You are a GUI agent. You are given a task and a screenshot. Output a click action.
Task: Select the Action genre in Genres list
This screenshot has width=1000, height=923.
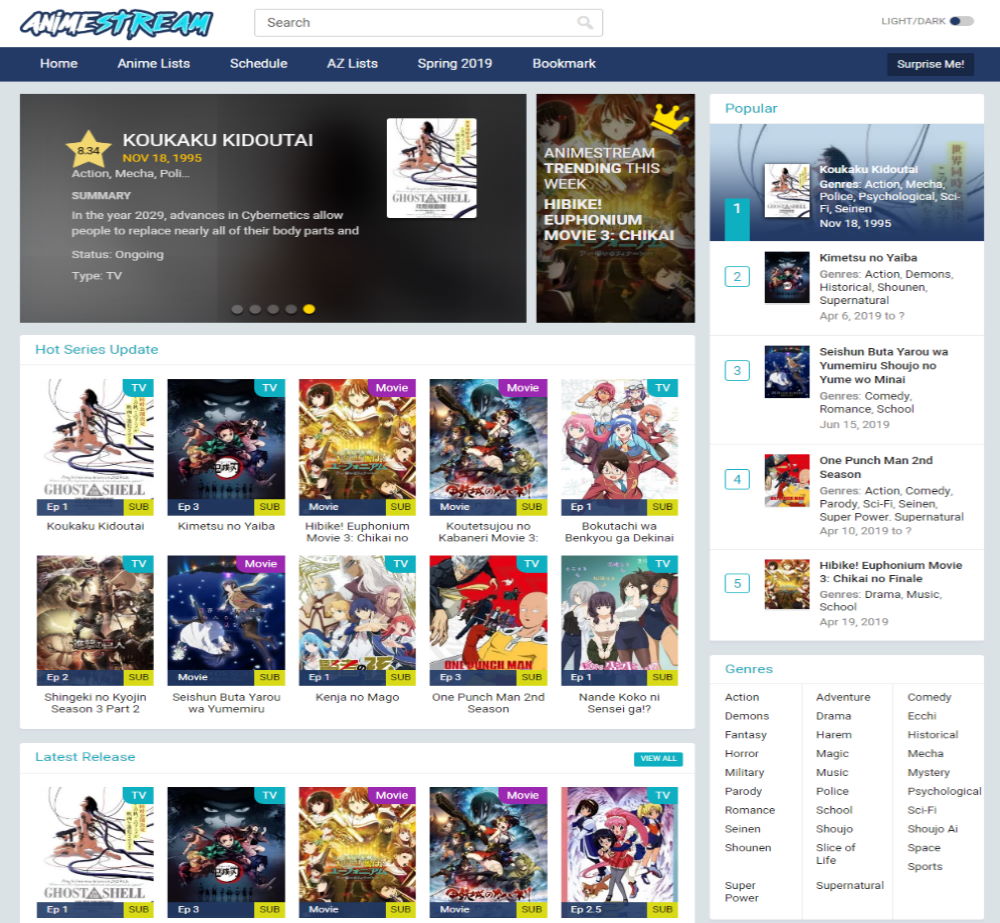tap(742, 697)
